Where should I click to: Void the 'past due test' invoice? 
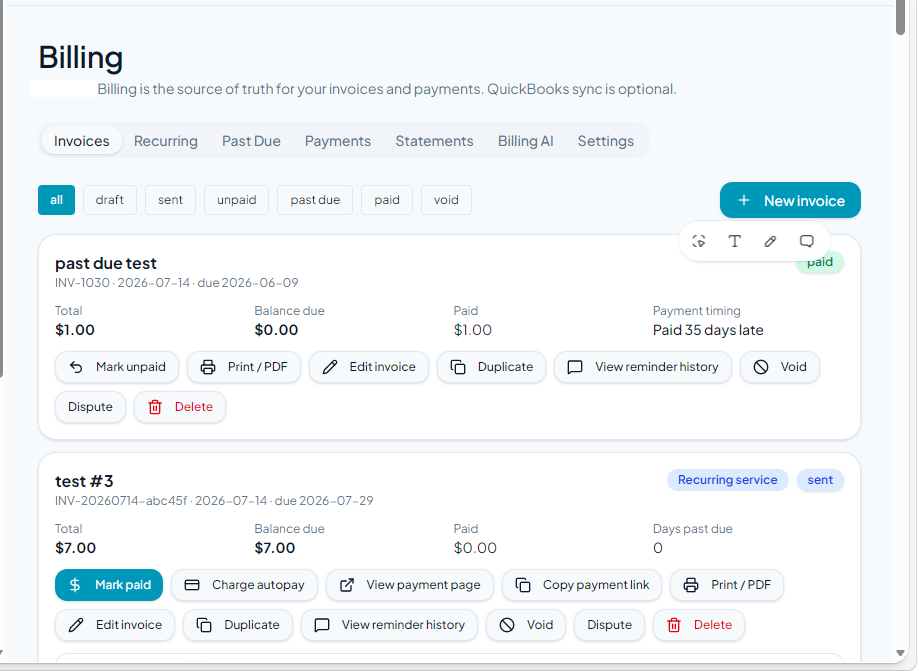click(780, 367)
